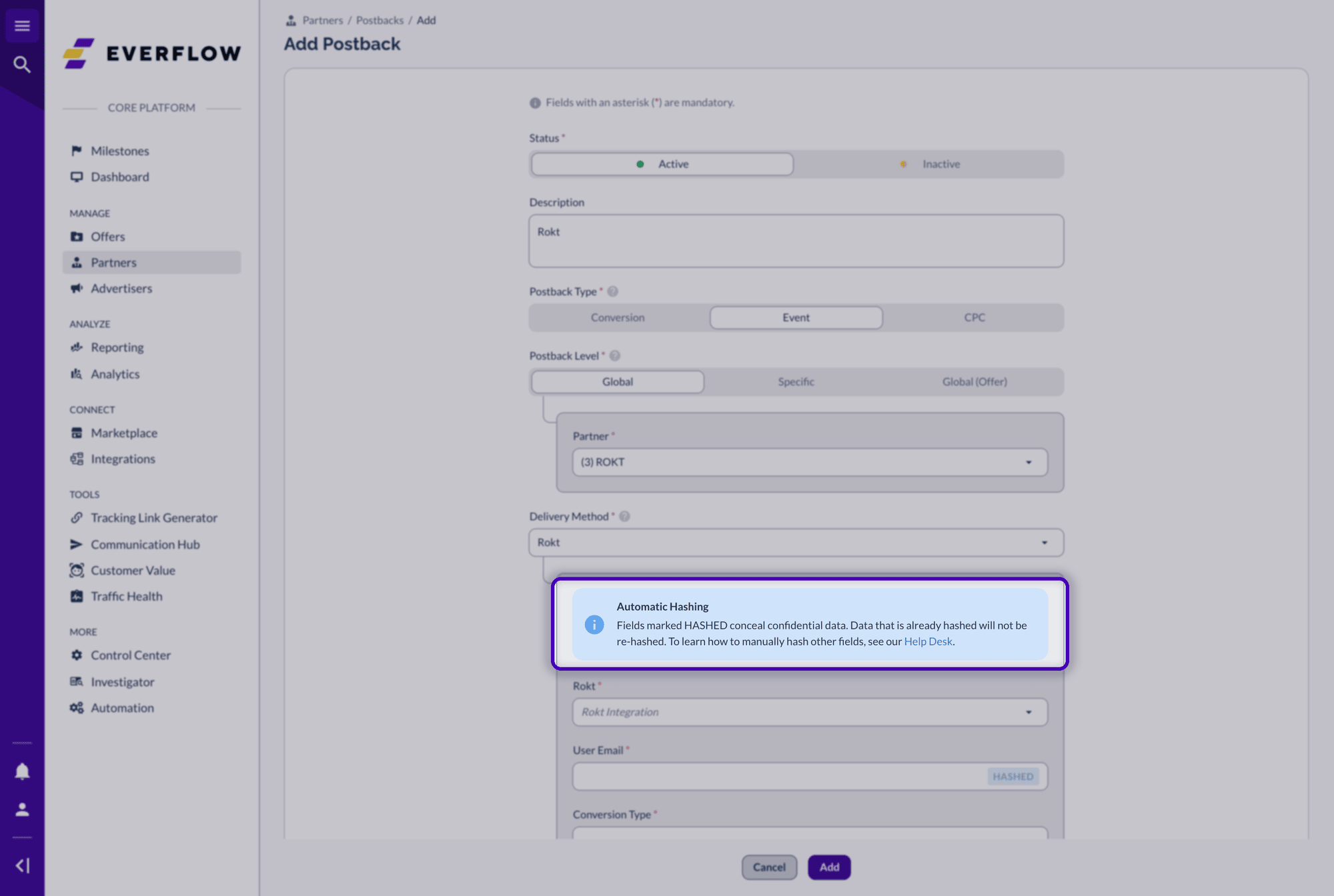Follow the Help Desk link
Viewport: 1334px width, 896px height.
tap(928, 641)
